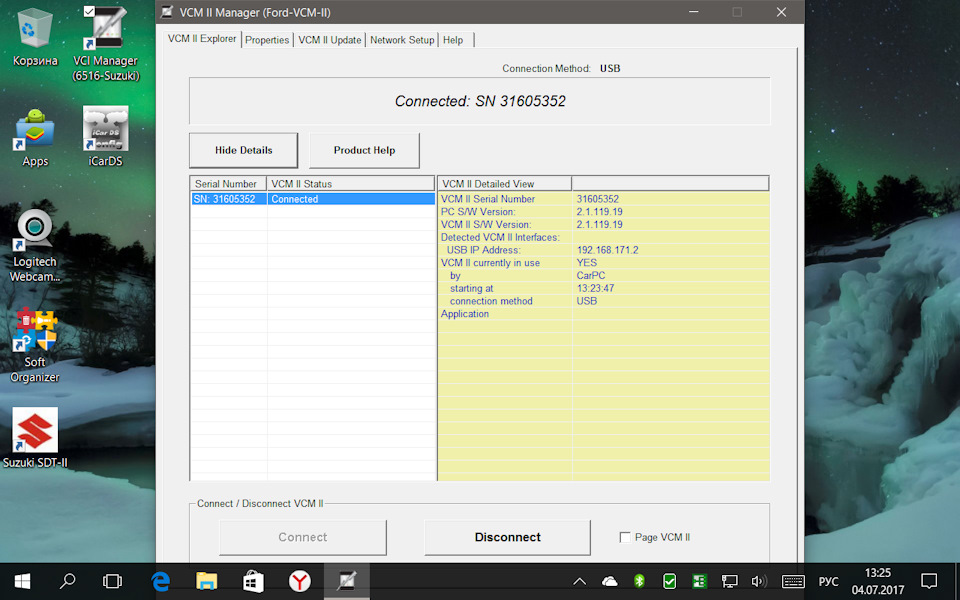Click the Hide Details button
This screenshot has height=600, width=960.
pos(244,150)
